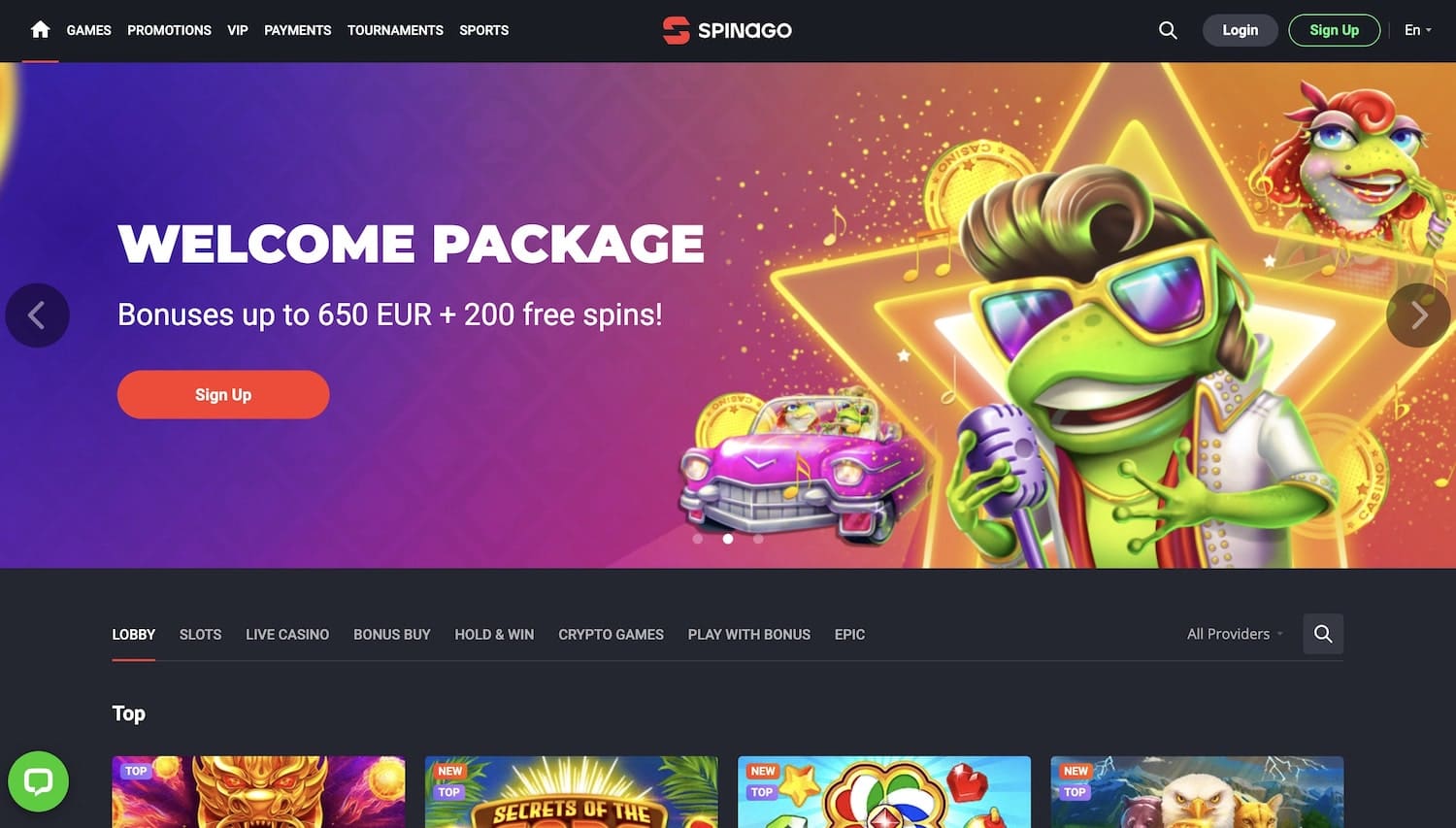Open the Tournaments menu item
The height and width of the screenshot is (828, 1456).
tap(395, 30)
